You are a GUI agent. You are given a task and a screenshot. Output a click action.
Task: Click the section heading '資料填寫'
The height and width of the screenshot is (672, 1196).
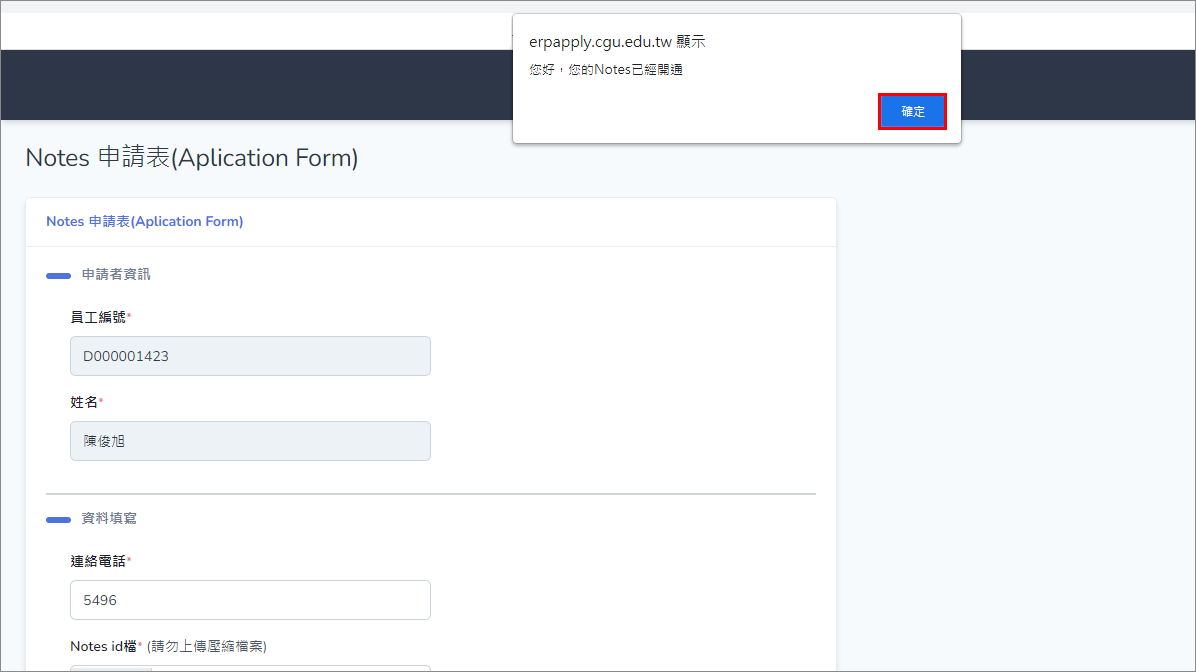coord(109,519)
